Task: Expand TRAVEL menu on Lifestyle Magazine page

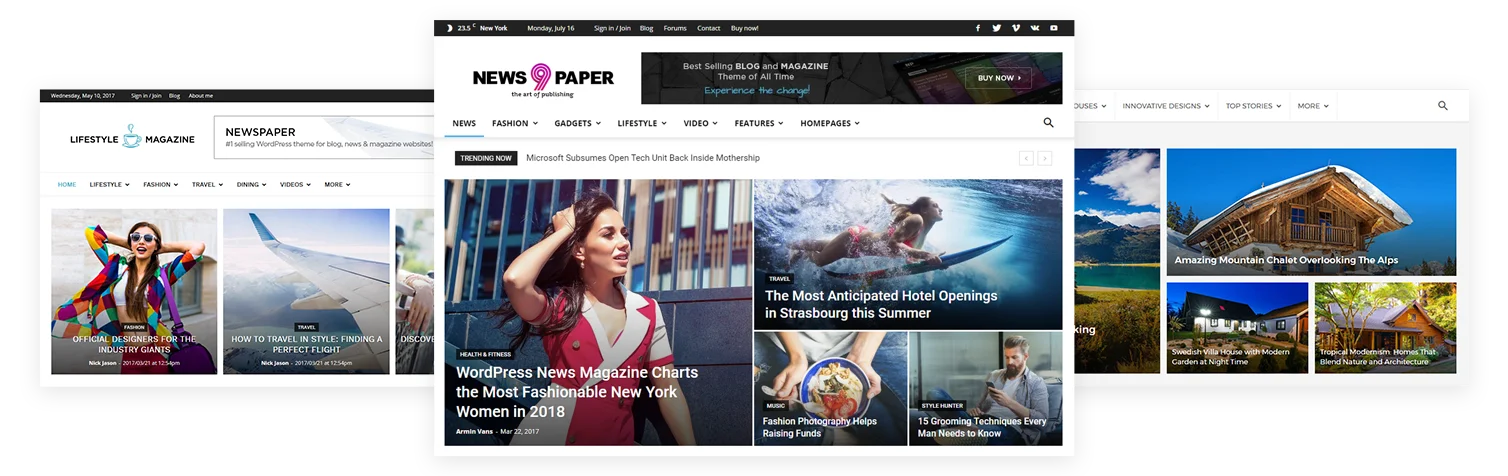Action: coord(208,184)
